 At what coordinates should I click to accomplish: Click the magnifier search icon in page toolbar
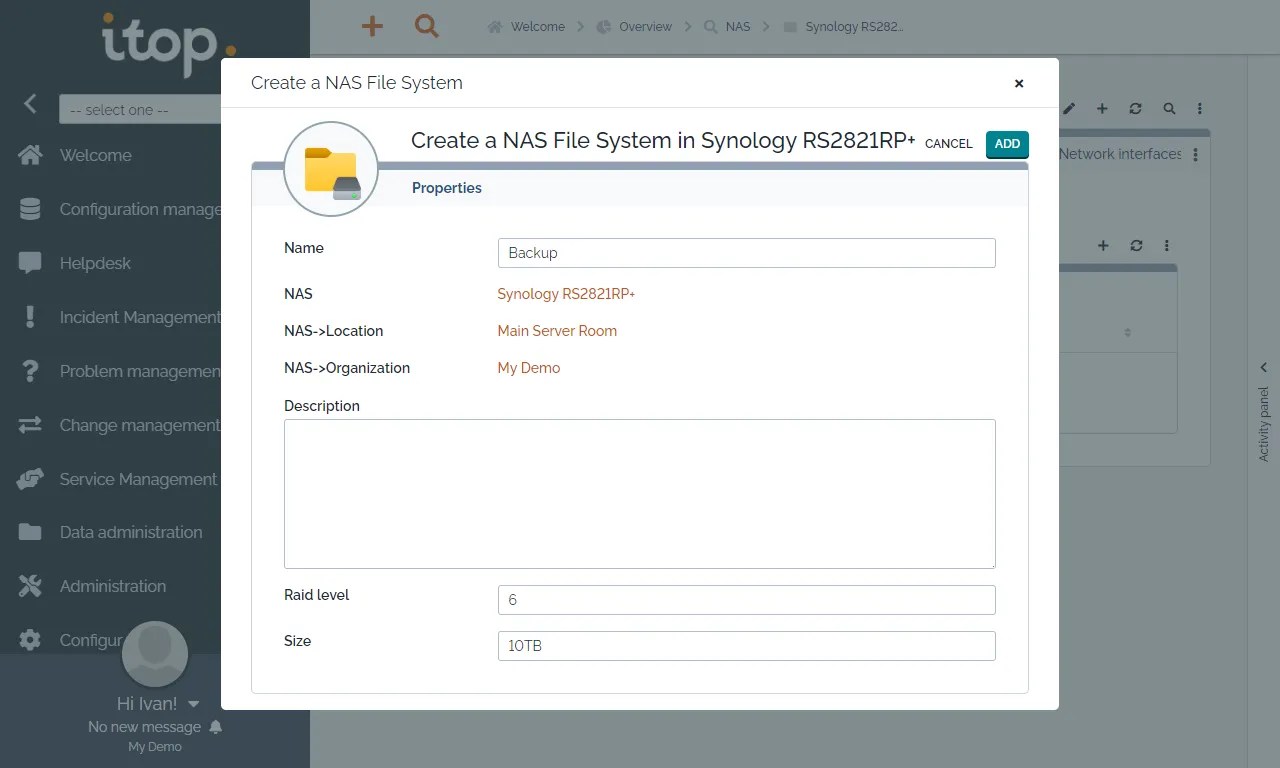coord(1168,108)
